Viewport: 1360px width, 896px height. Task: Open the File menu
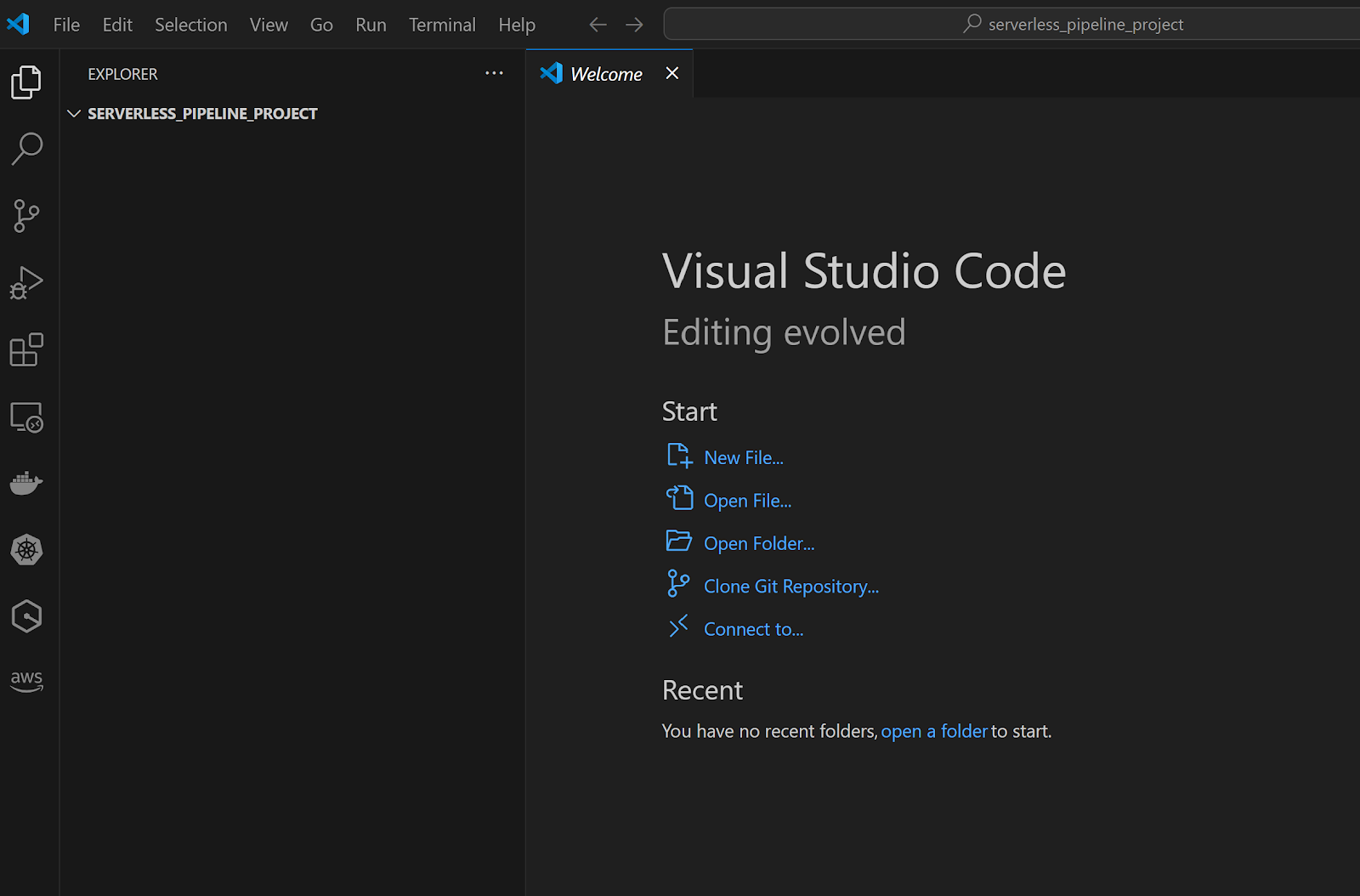pos(66,25)
